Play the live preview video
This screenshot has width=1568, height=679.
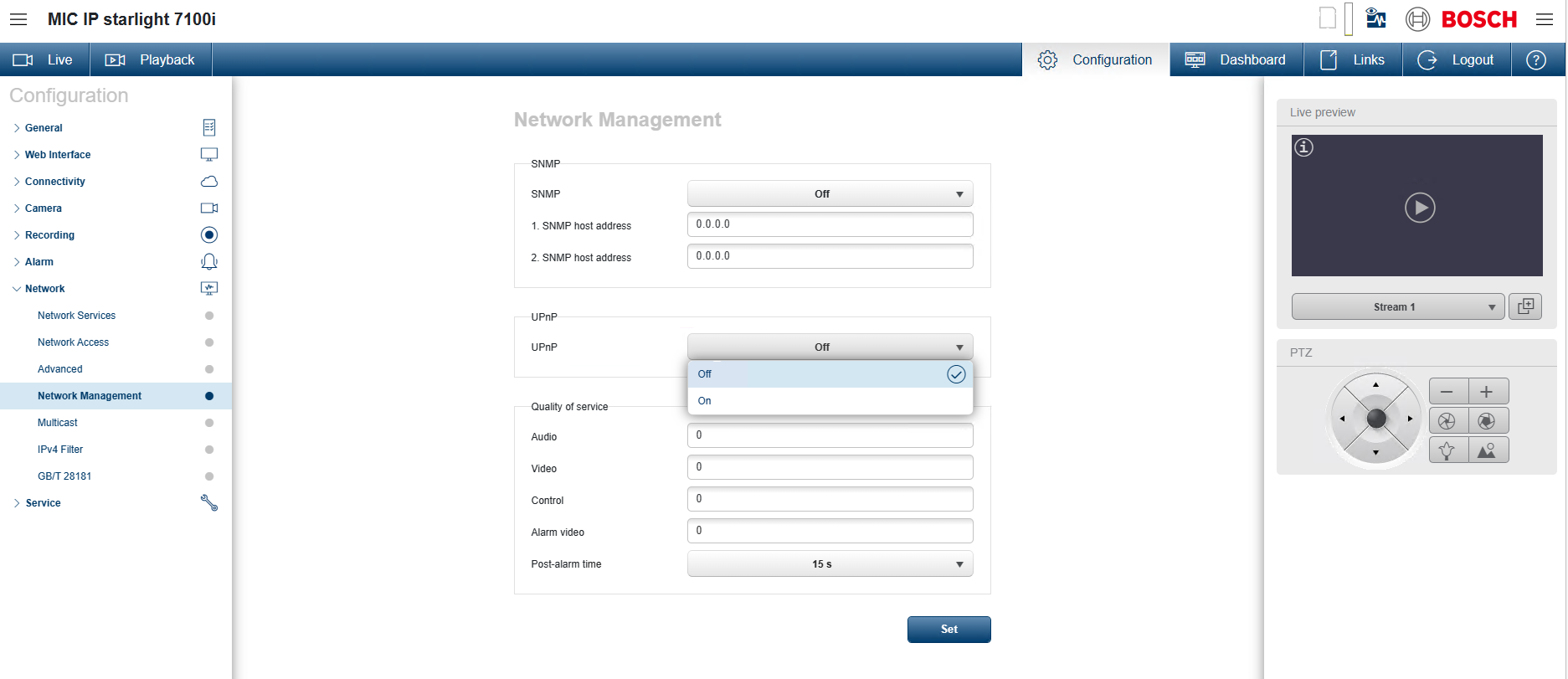(x=1420, y=207)
